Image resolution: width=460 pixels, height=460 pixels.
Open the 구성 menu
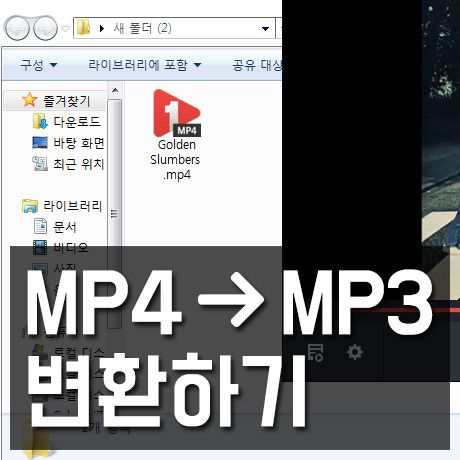(38, 65)
